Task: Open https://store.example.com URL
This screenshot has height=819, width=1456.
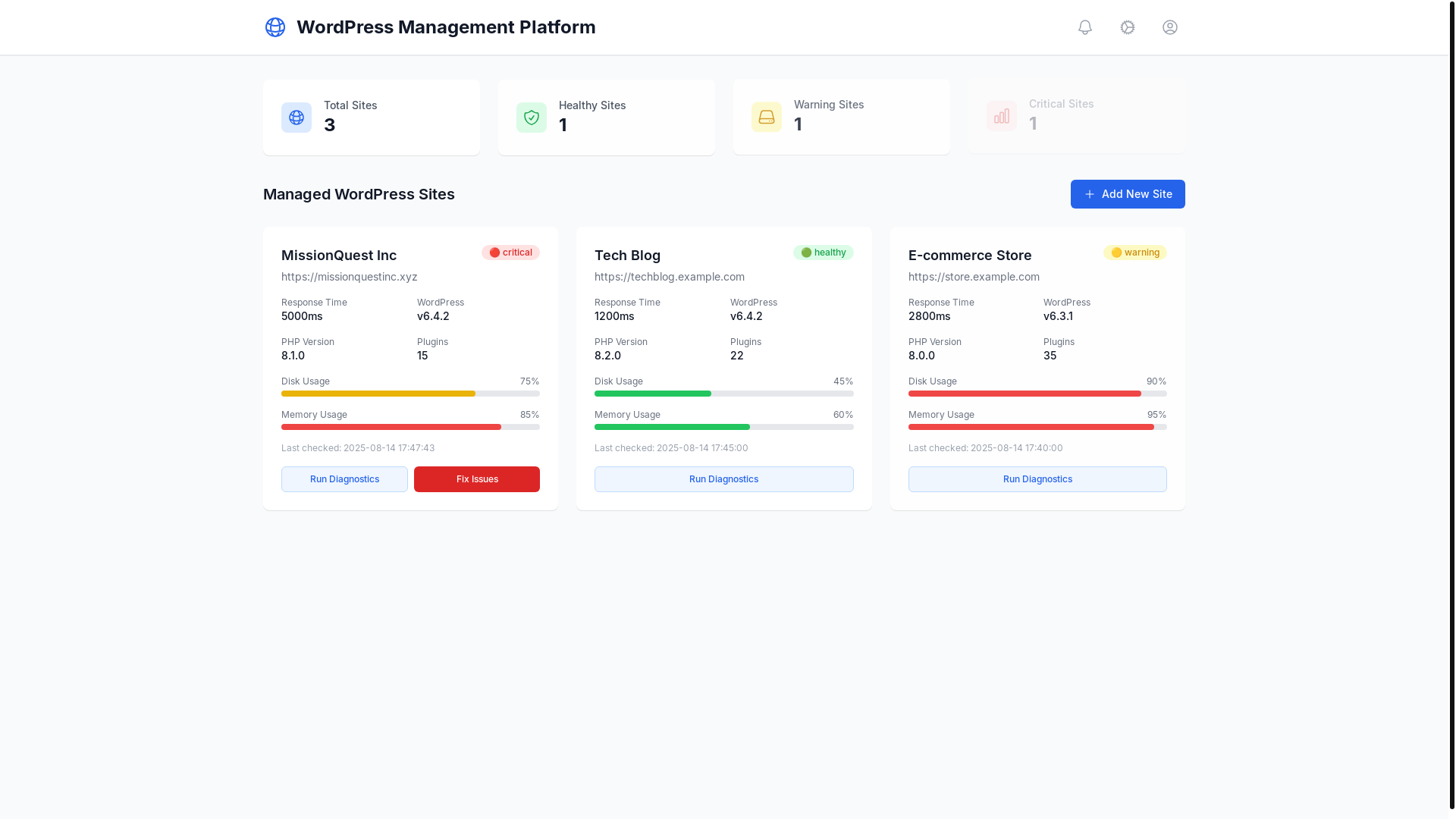Action: tap(974, 277)
